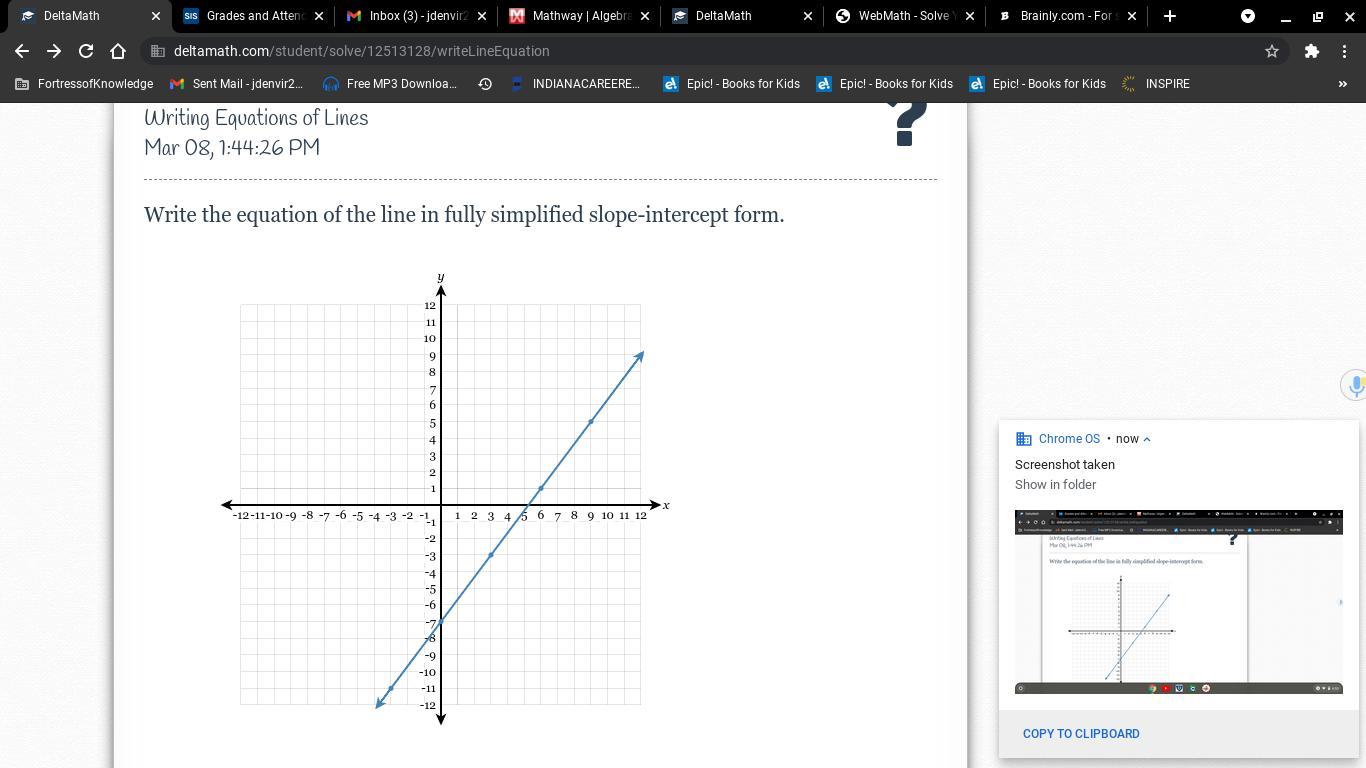The image size is (1366, 768).
Task: Close the WebMath tab
Action: [x=970, y=16]
